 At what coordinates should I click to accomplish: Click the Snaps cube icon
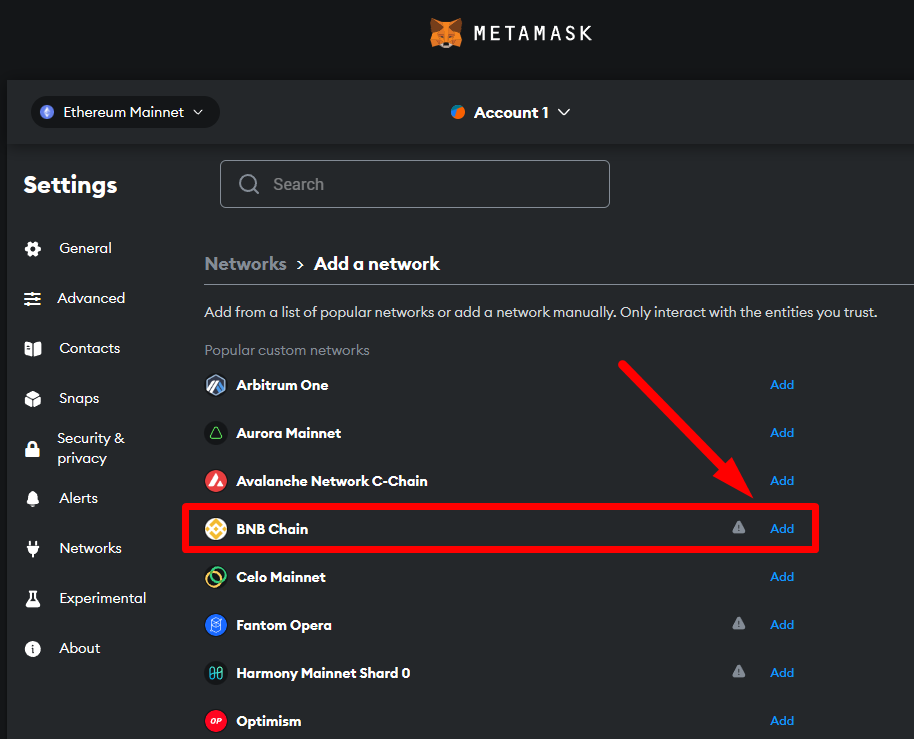tap(33, 398)
